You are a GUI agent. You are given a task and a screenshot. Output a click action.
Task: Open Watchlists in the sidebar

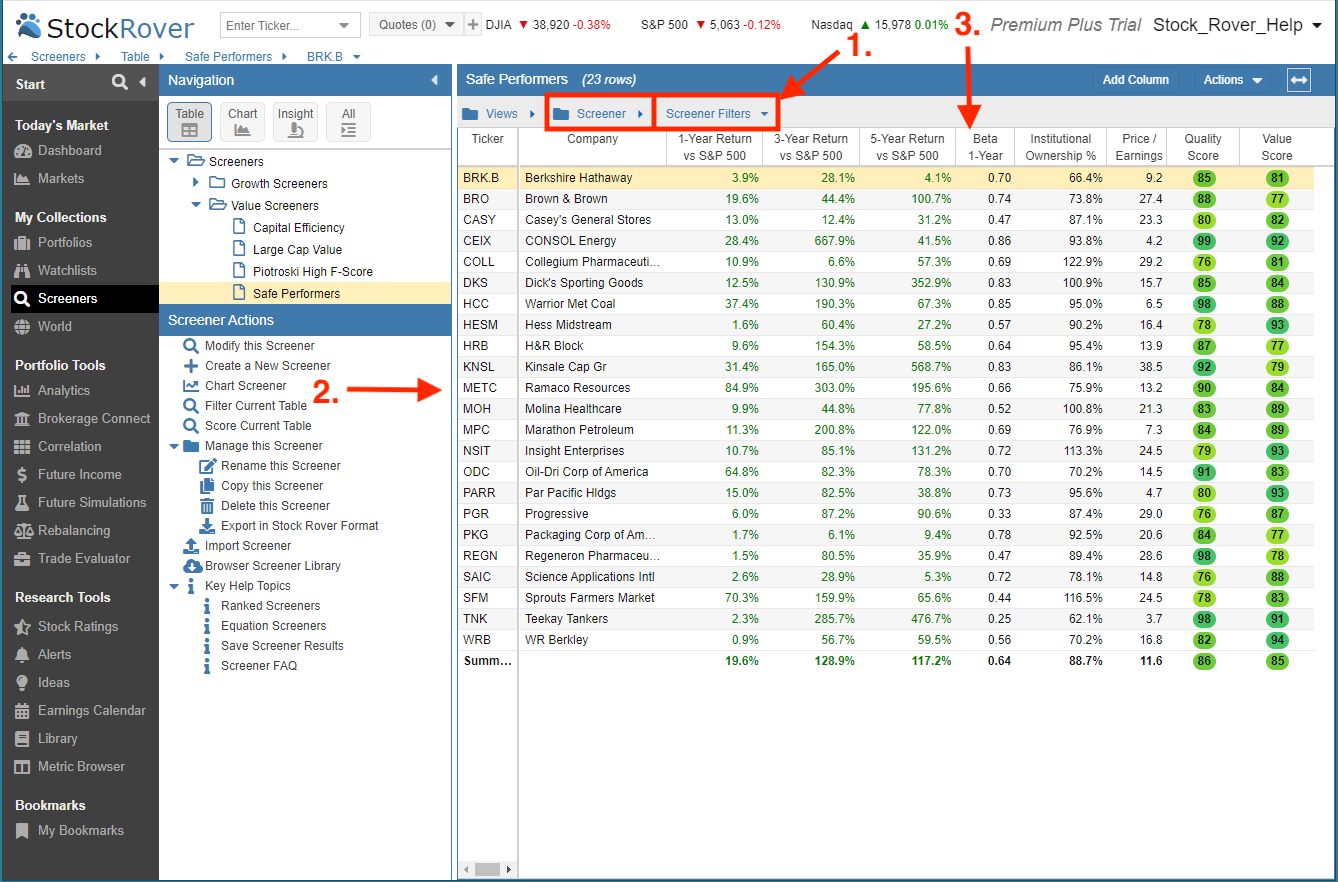pos(67,271)
